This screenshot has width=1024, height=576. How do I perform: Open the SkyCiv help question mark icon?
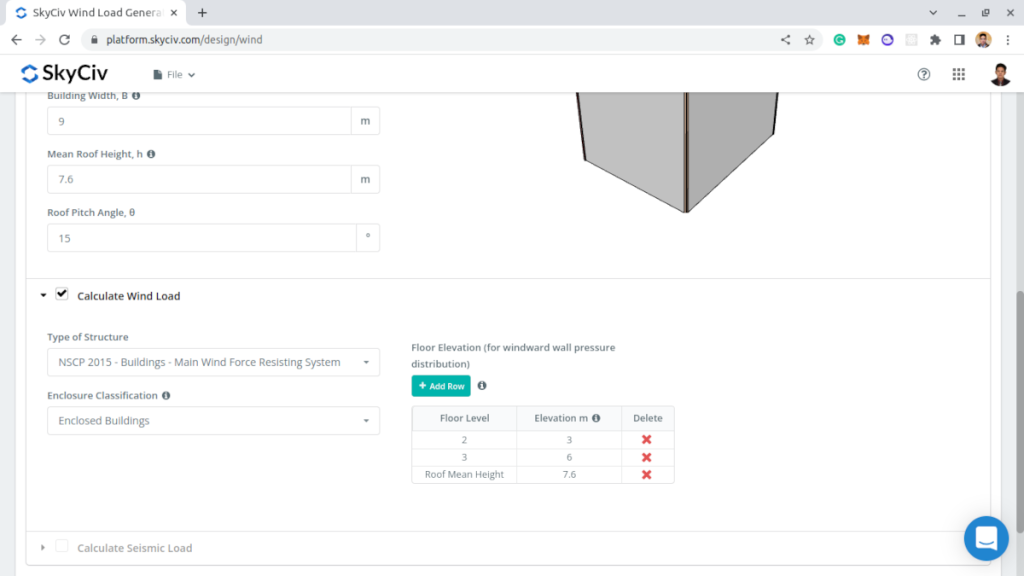(924, 74)
